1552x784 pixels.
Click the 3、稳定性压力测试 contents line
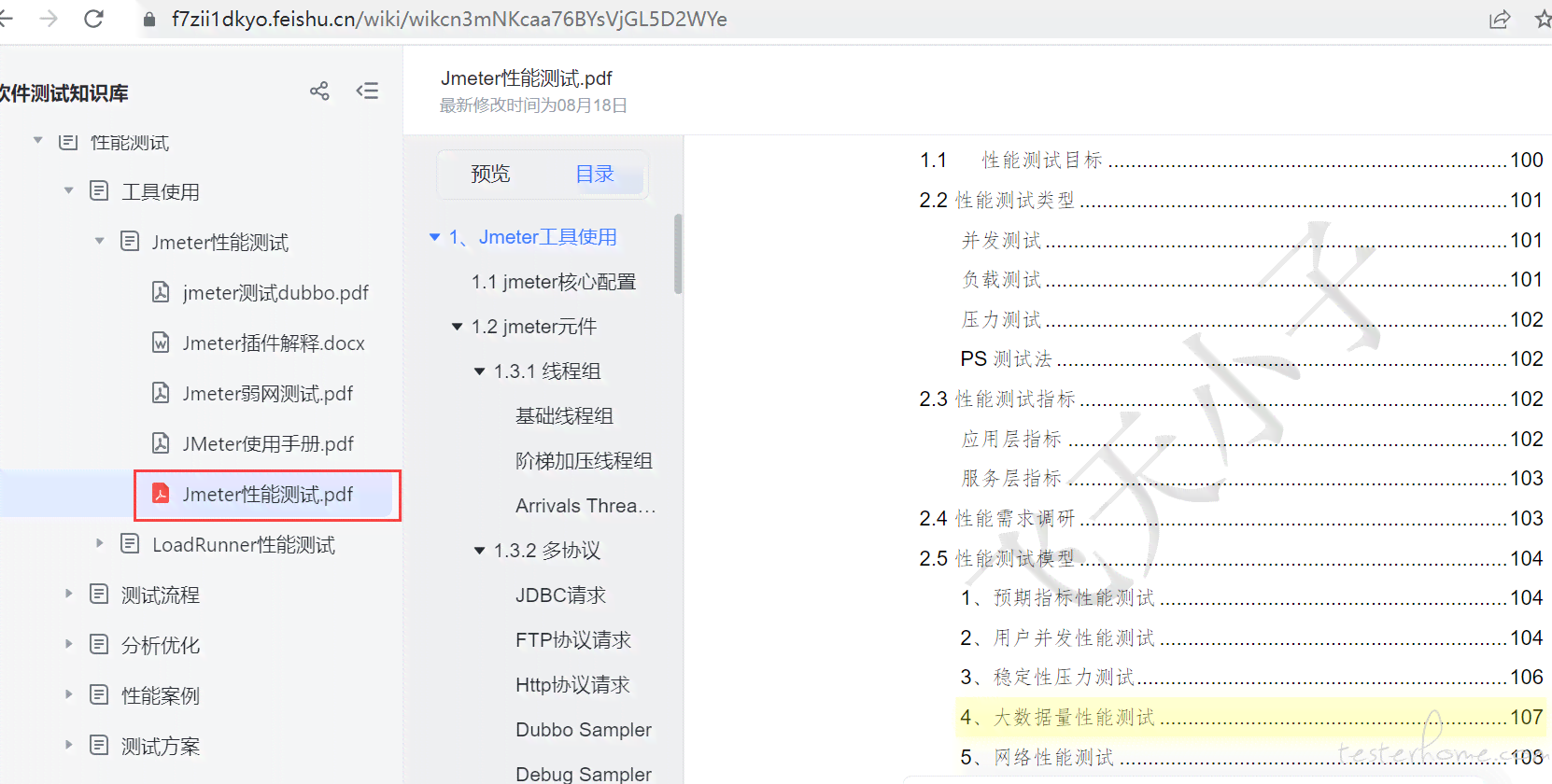click(1251, 678)
